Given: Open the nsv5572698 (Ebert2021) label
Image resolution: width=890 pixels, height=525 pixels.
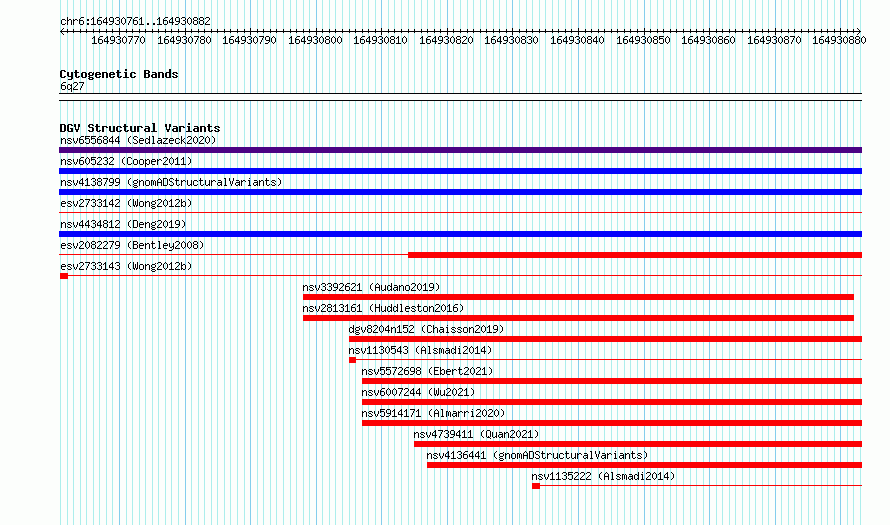Looking at the screenshot, I should click(427, 371).
